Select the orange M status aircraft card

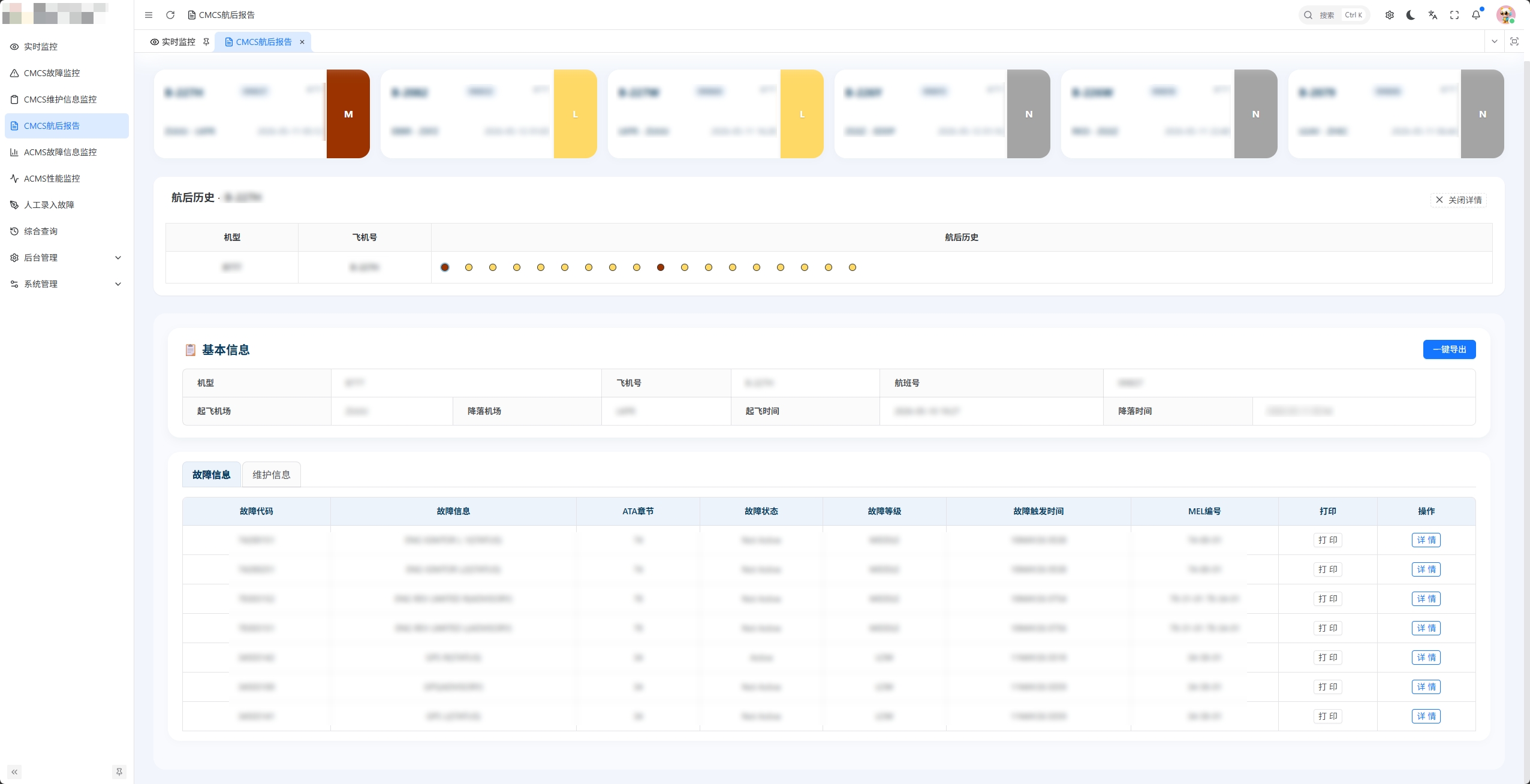262,114
